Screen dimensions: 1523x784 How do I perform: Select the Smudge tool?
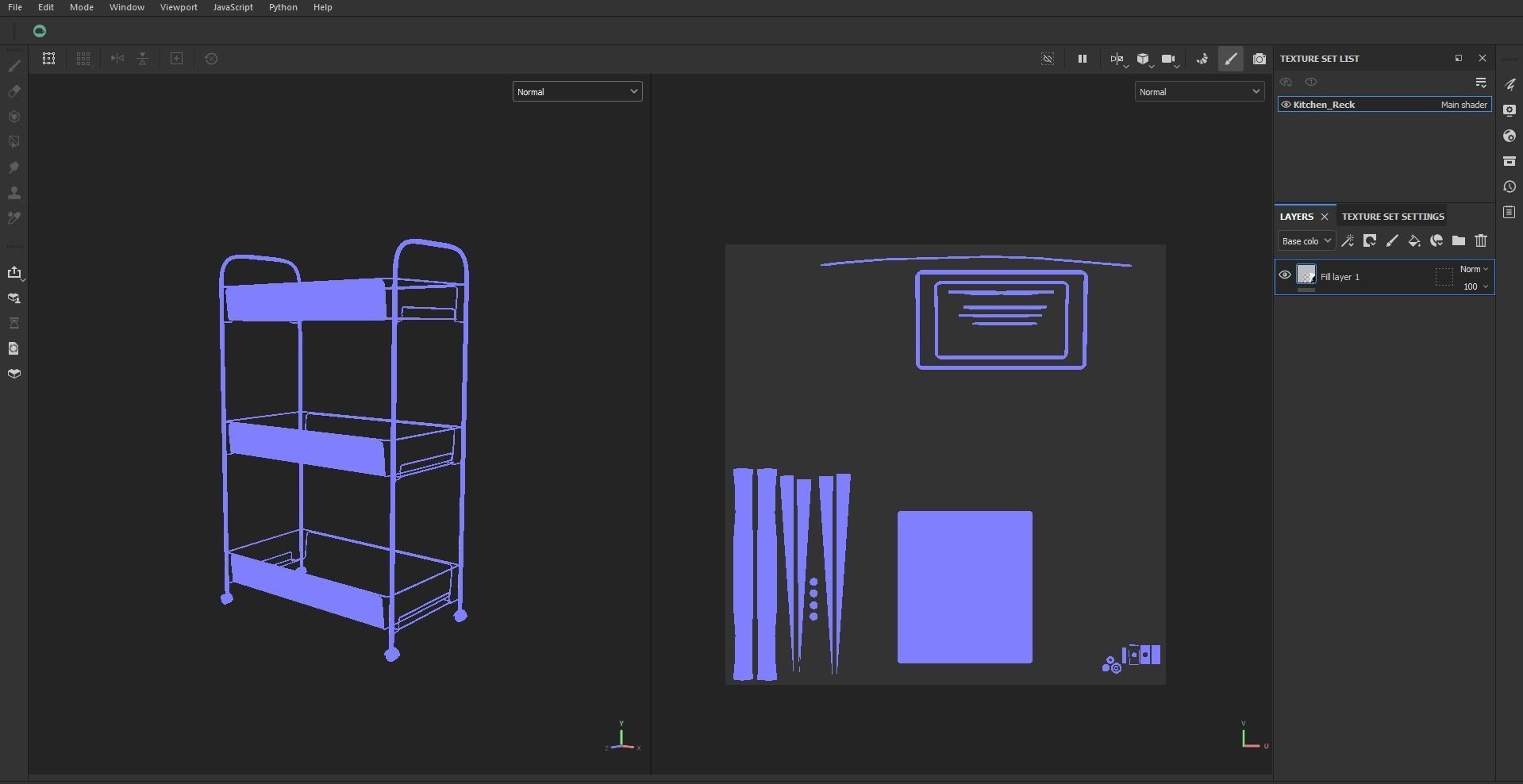pos(13,168)
